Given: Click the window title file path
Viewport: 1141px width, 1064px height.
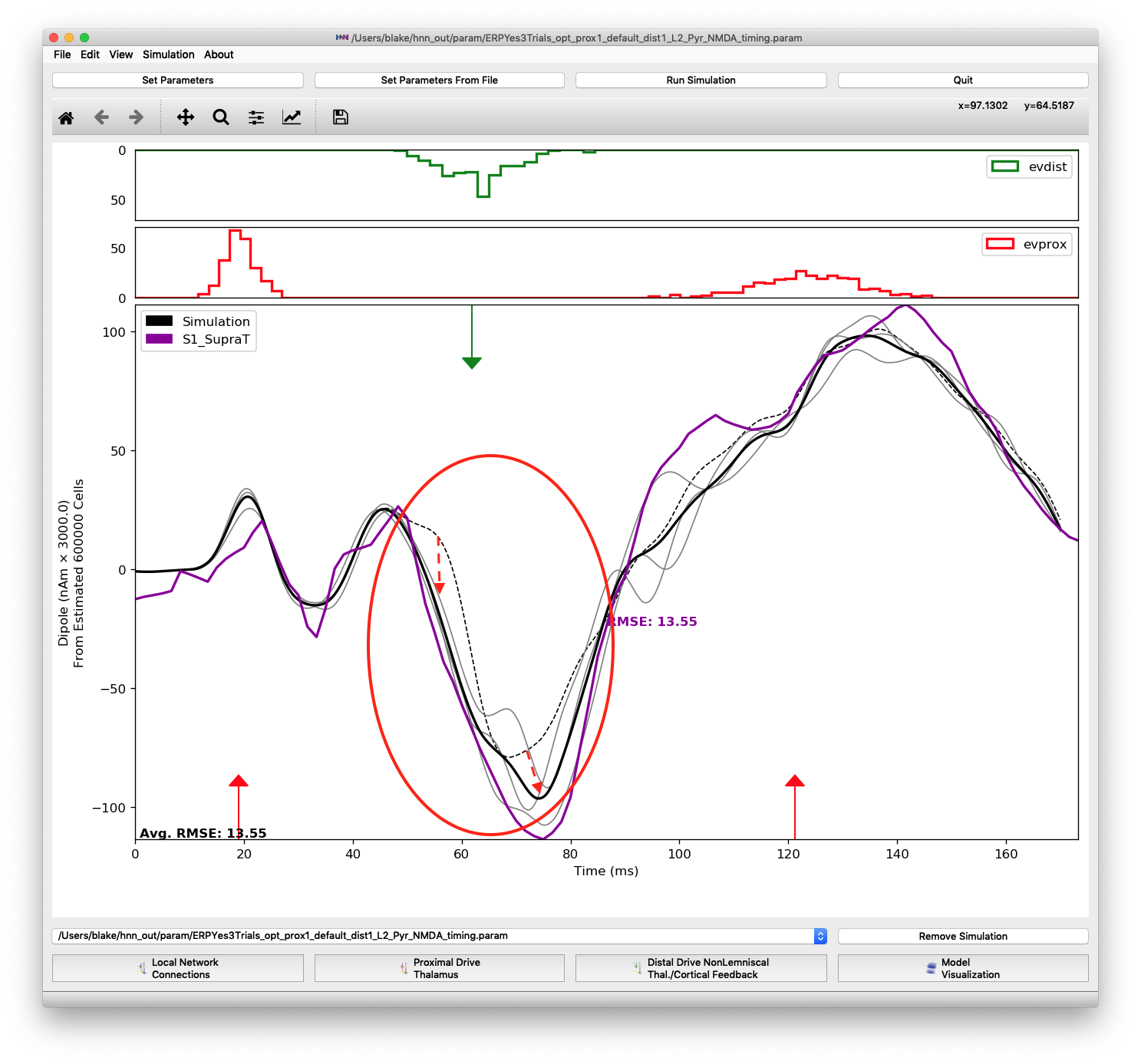Looking at the screenshot, I should 576,38.
